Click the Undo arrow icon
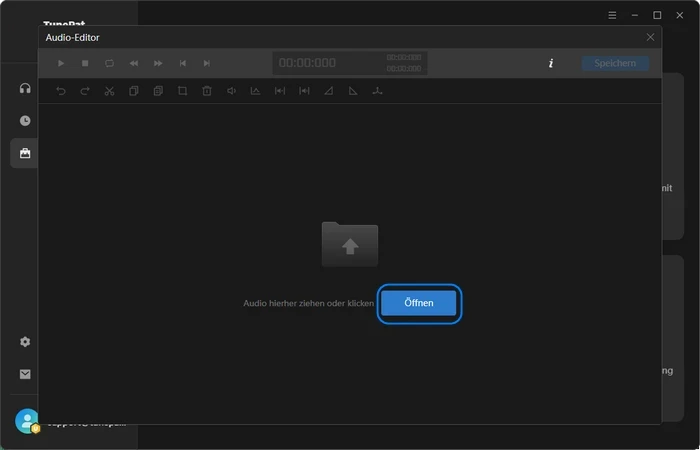 61,91
